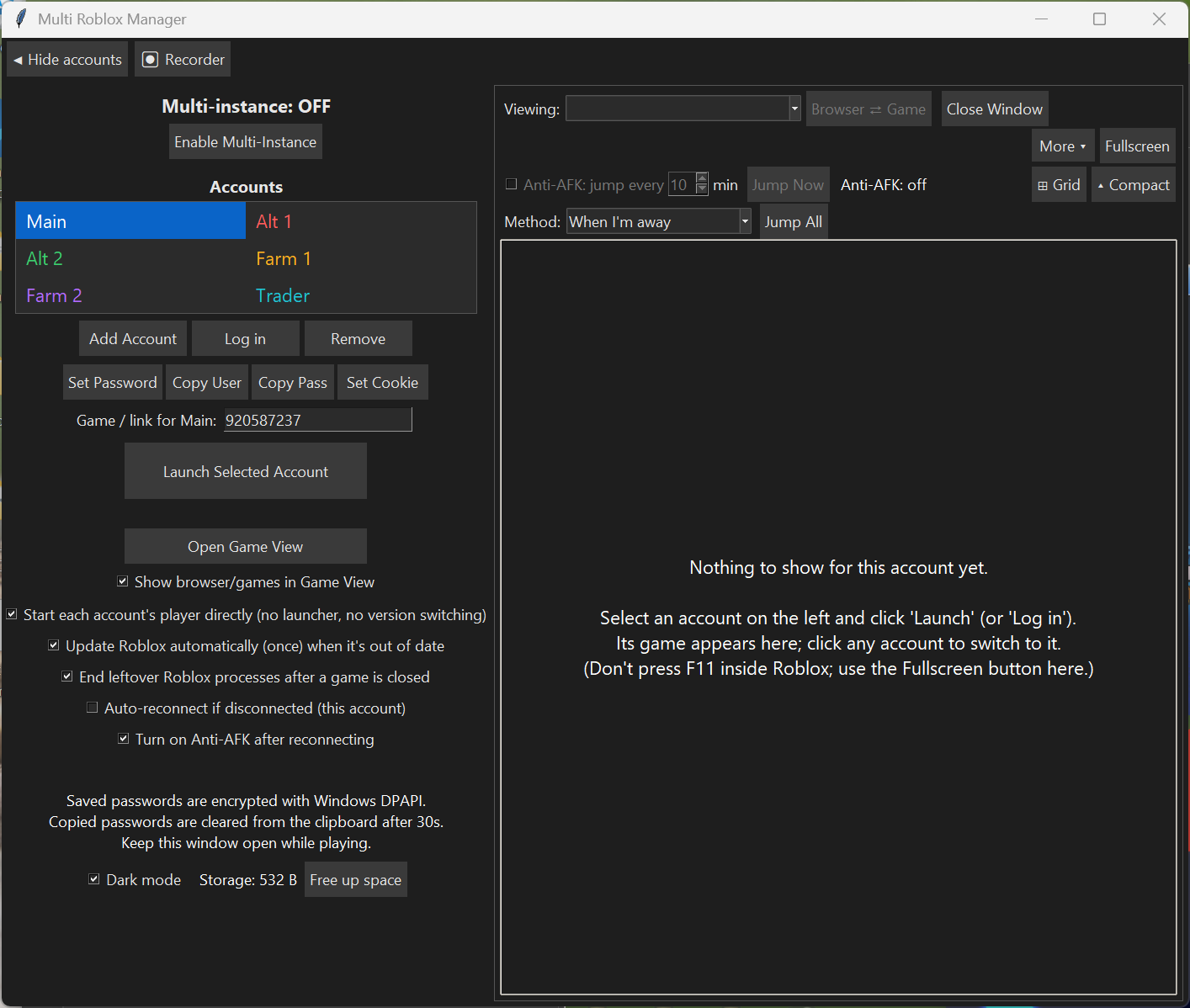Click the Set Password button
1190x1008 pixels.
113,382
